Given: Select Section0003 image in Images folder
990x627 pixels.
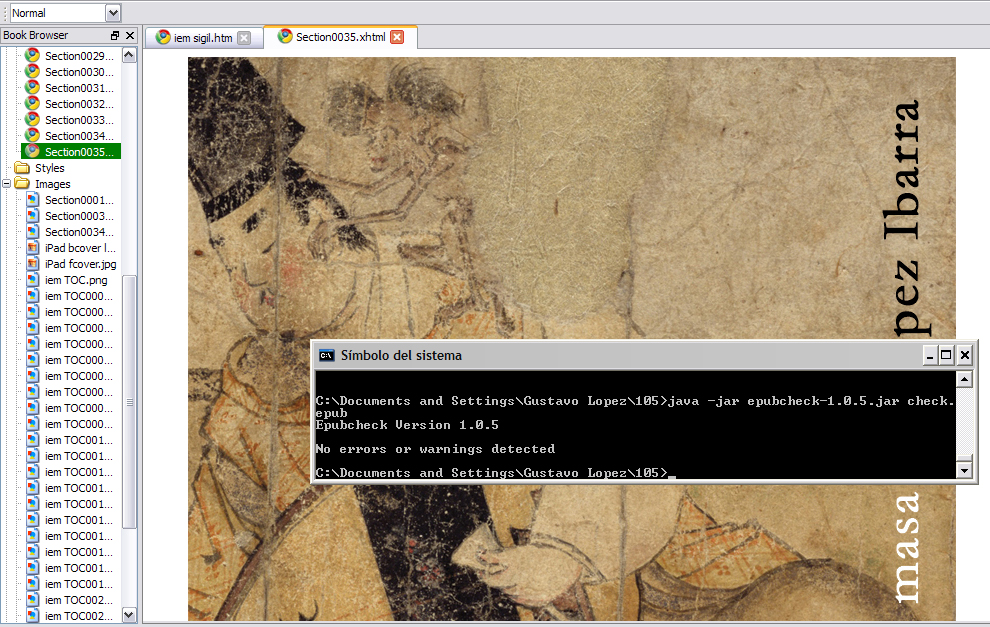Looking at the screenshot, I should pyautogui.click(x=79, y=216).
